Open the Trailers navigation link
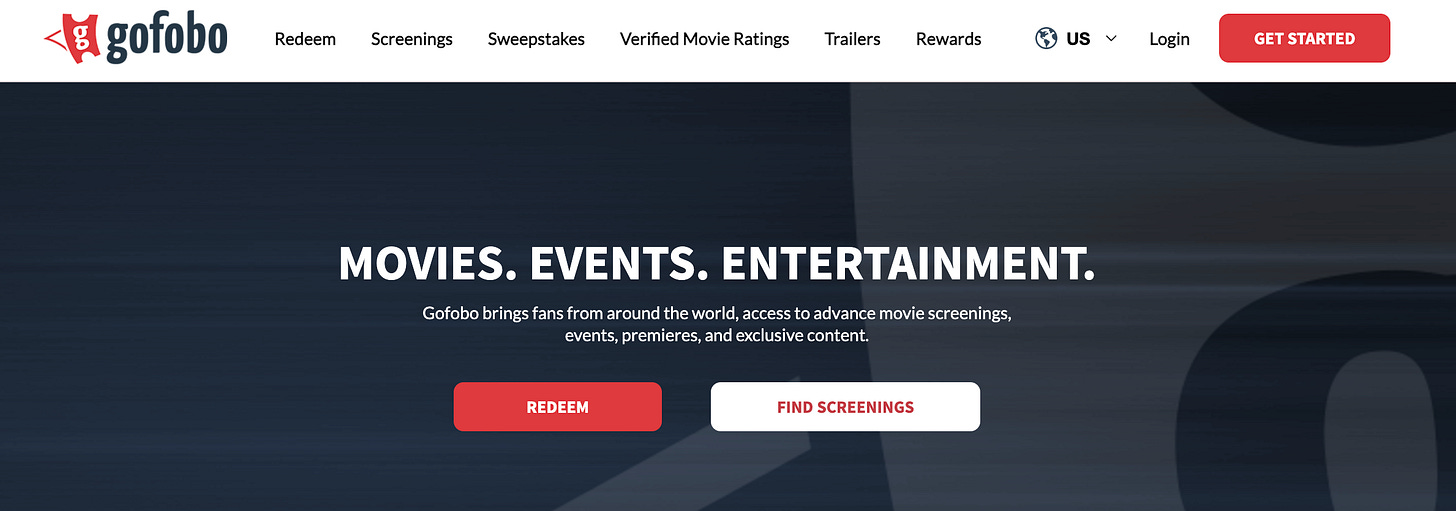This screenshot has height=511, width=1456. tap(852, 39)
